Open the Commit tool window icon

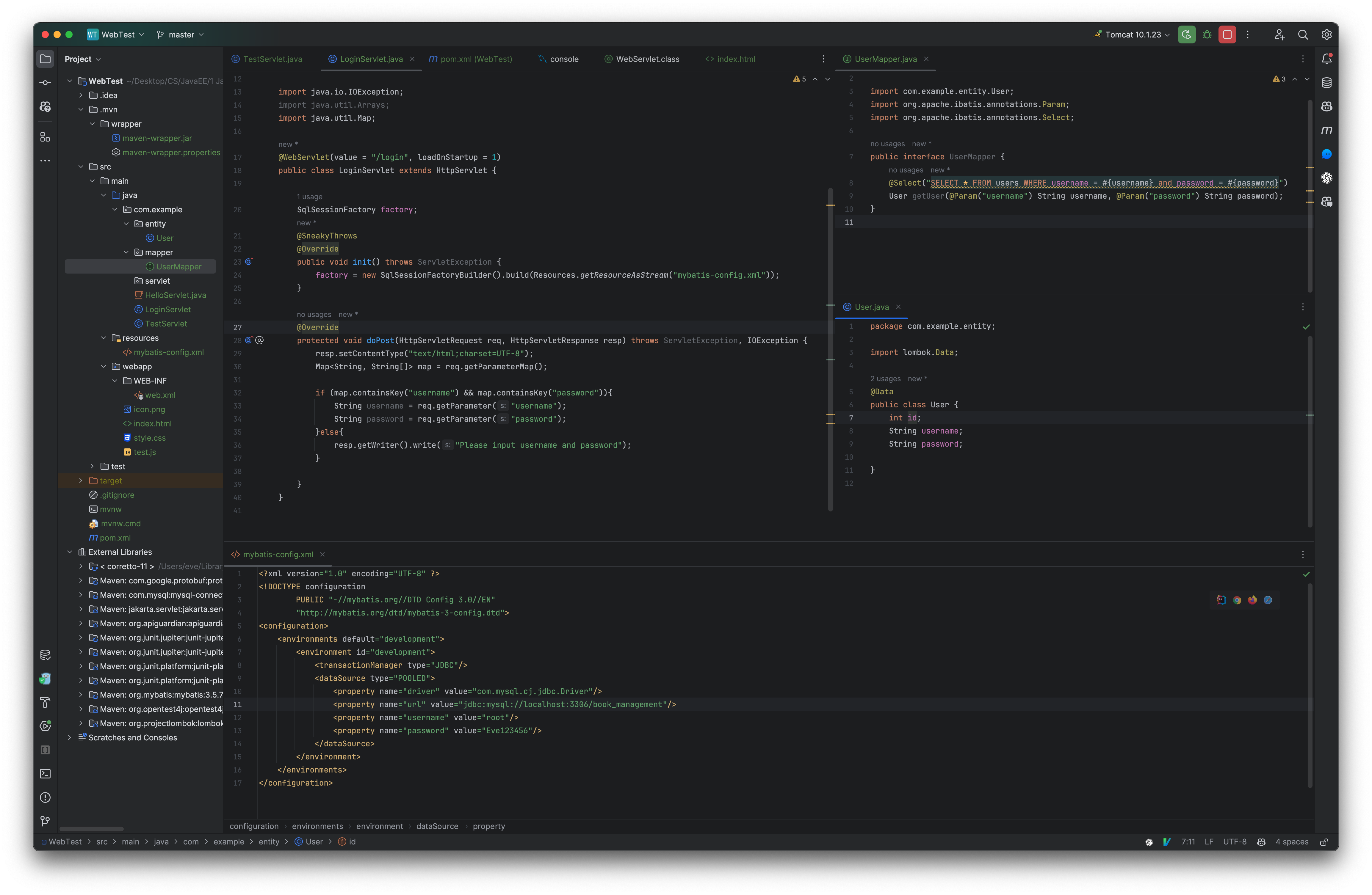[x=45, y=82]
